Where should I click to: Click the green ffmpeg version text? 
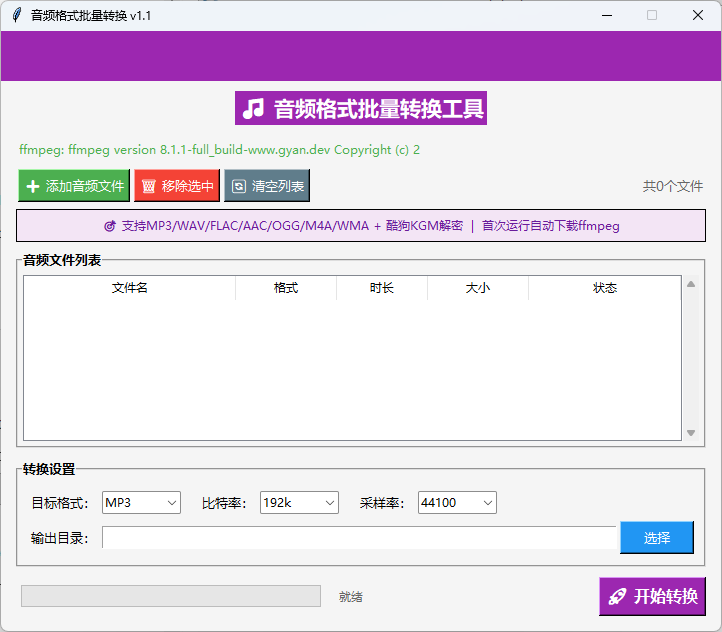click(x=219, y=150)
